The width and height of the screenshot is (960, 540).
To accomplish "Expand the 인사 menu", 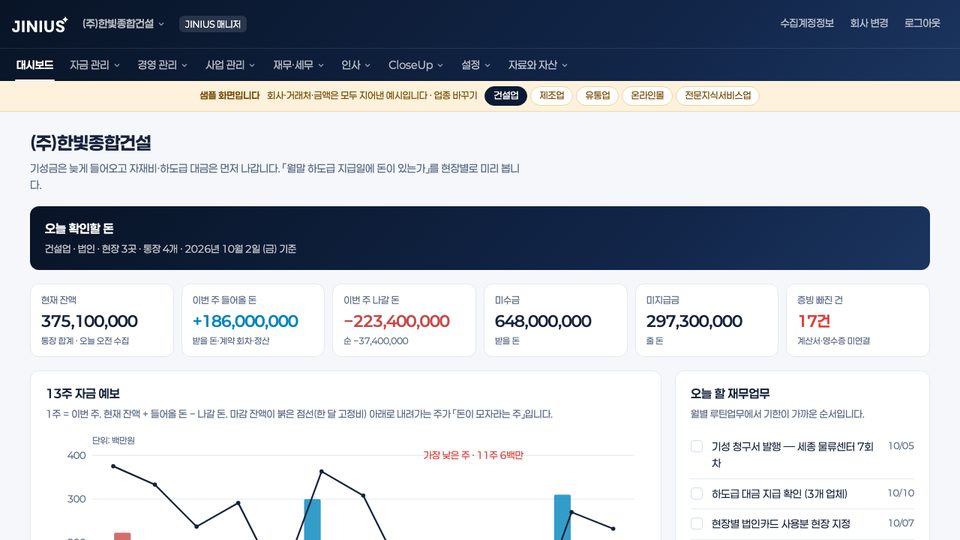I will 356,65.
